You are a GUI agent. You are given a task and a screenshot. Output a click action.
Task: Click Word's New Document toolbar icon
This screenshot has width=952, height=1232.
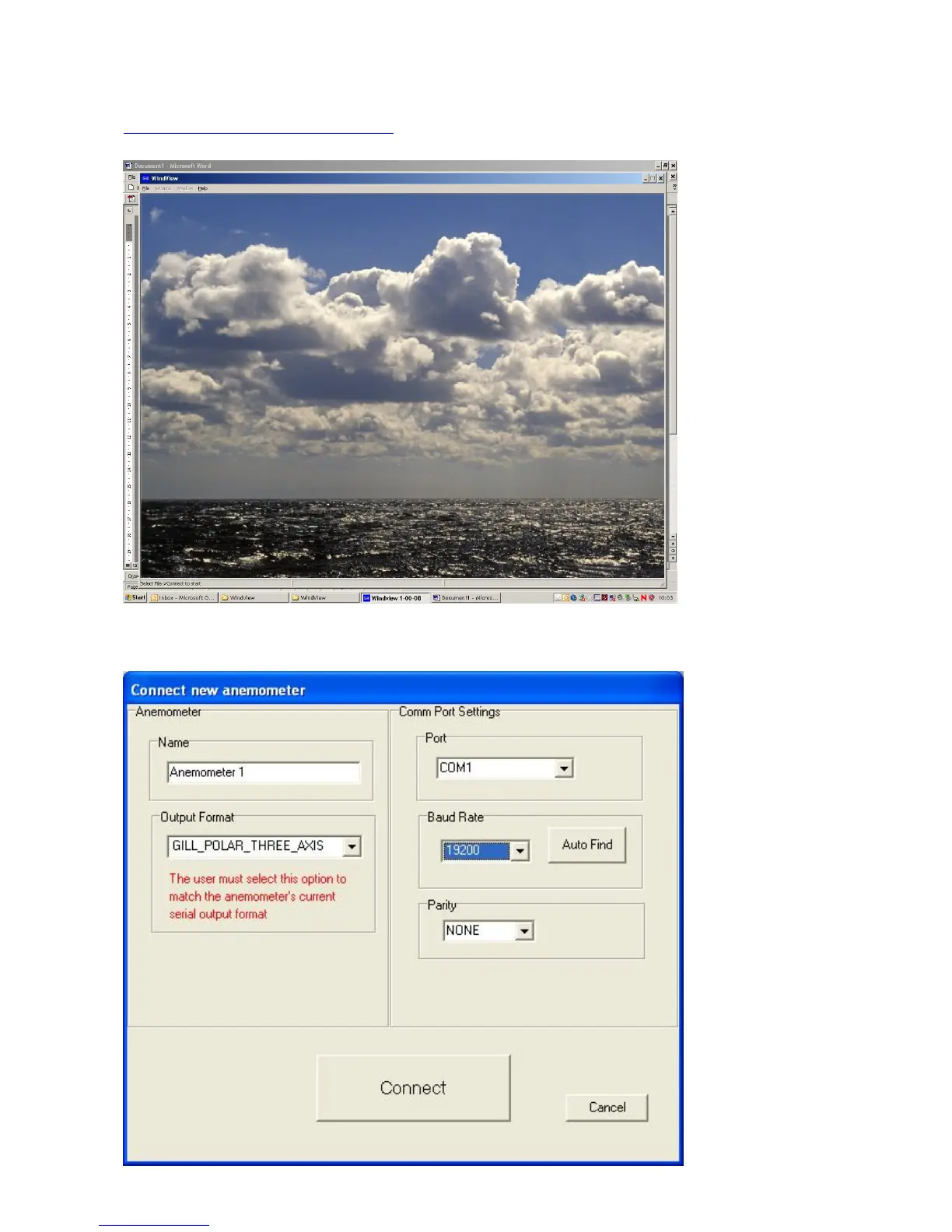click(131, 187)
